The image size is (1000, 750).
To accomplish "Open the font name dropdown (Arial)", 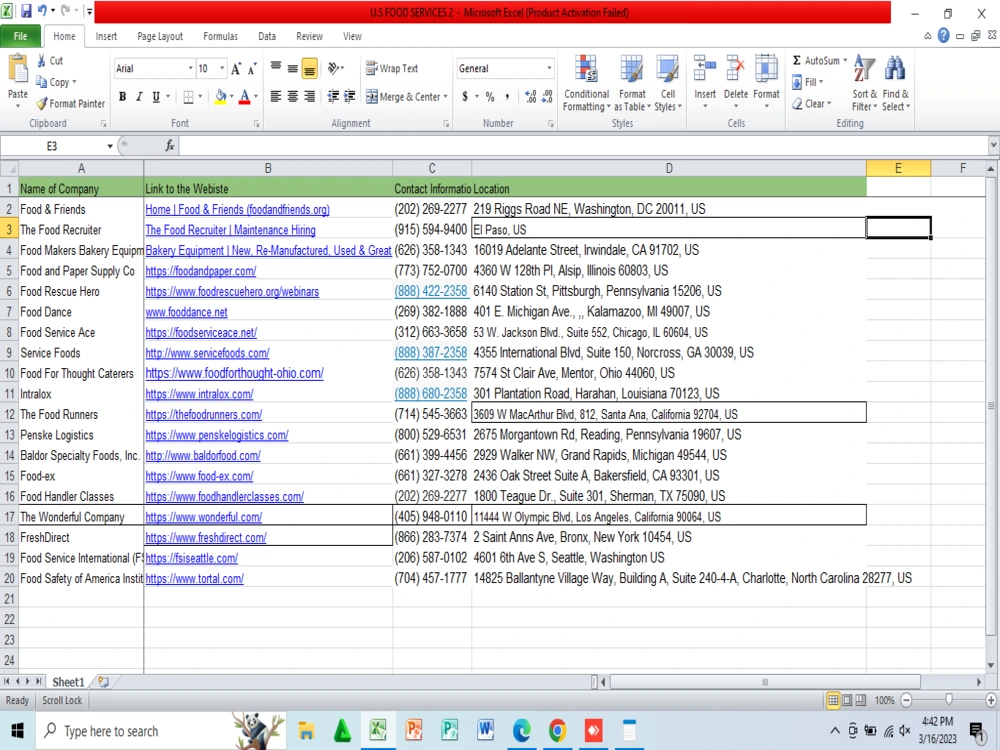I will [190, 68].
